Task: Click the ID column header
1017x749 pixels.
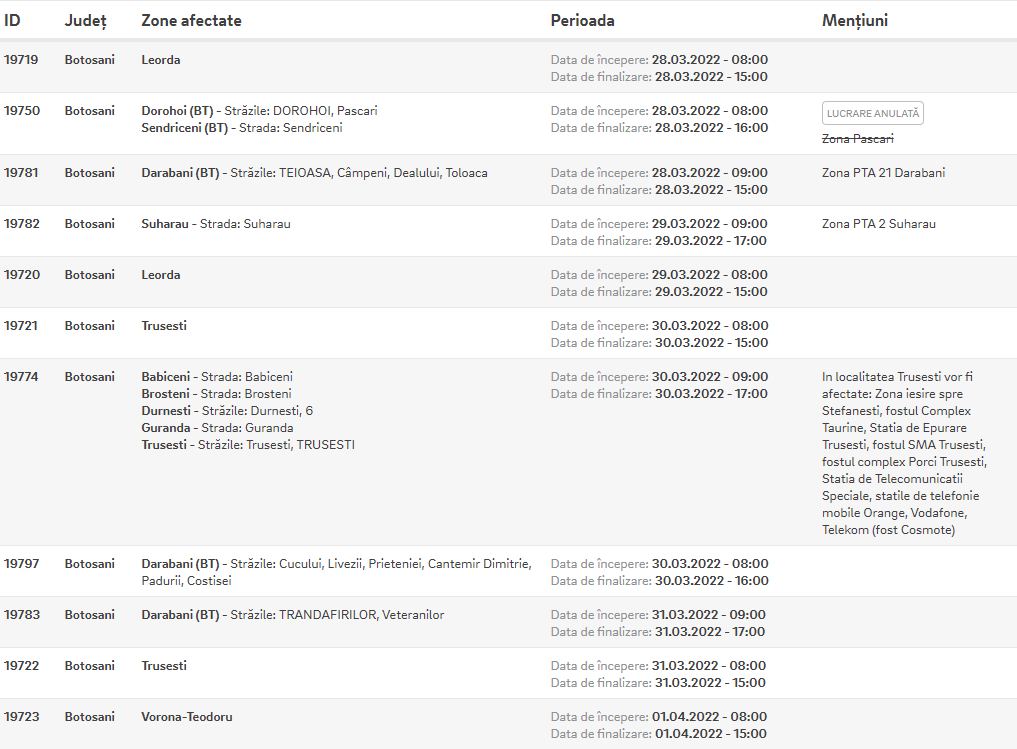Action: tap(12, 21)
